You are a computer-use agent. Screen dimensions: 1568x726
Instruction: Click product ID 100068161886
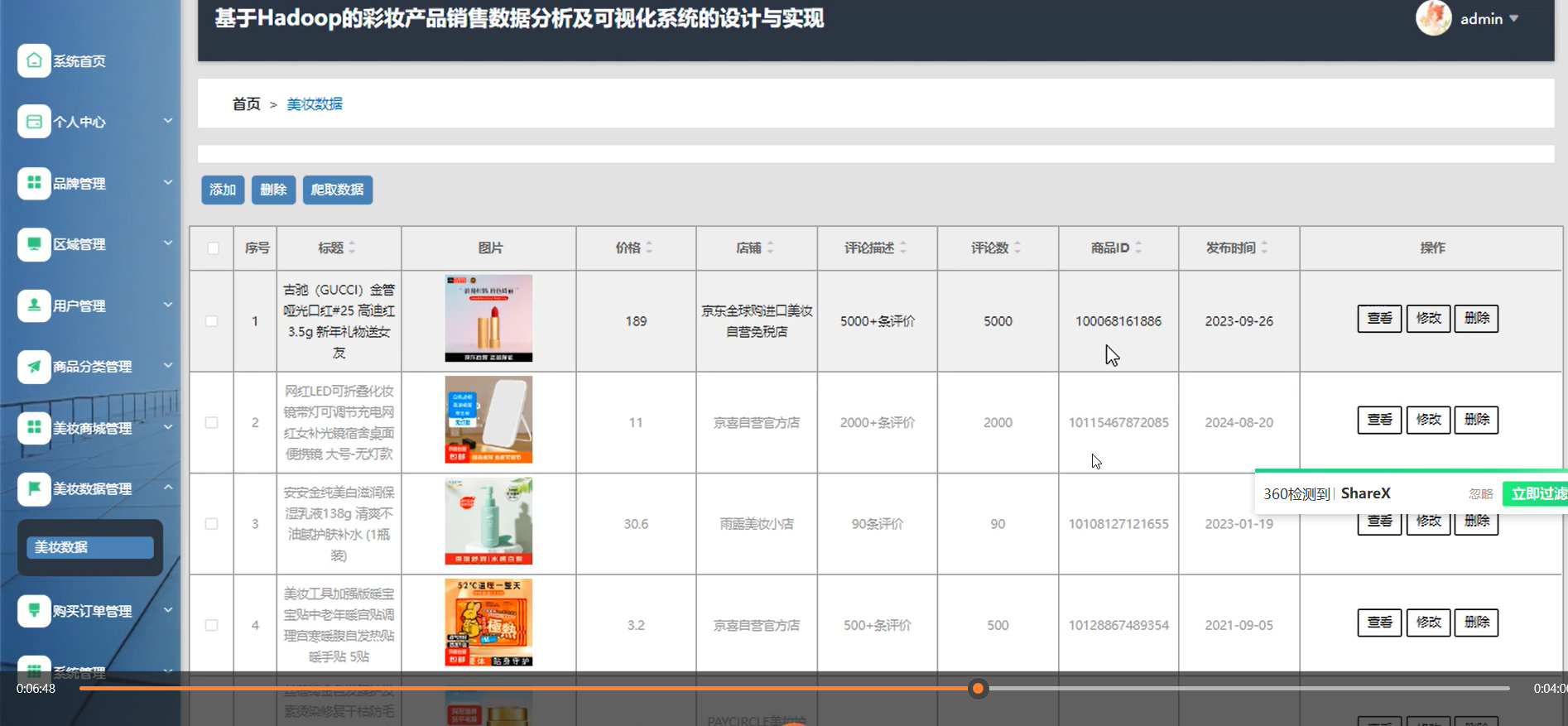tap(1118, 321)
